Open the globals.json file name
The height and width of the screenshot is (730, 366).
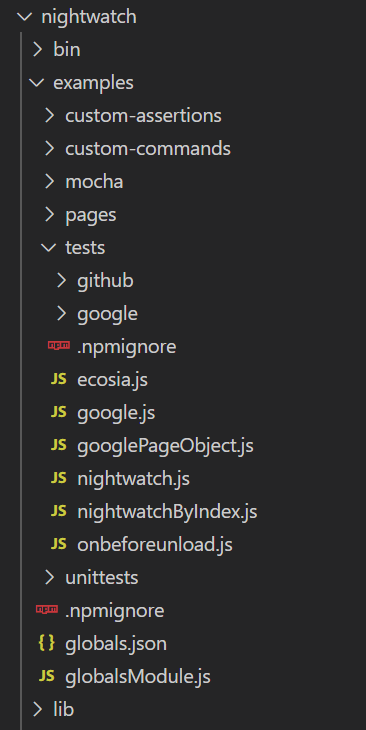pyautogui.click(x=116, y=644)
